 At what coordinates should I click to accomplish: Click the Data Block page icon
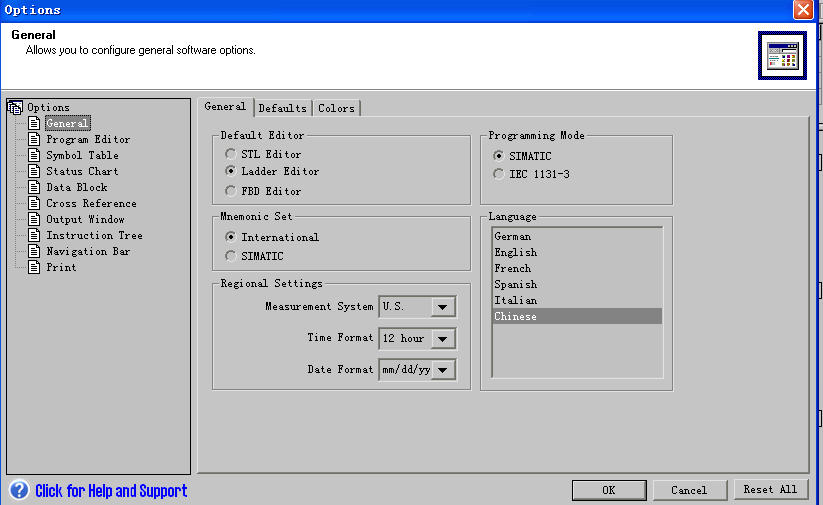(x=34, y=187)
